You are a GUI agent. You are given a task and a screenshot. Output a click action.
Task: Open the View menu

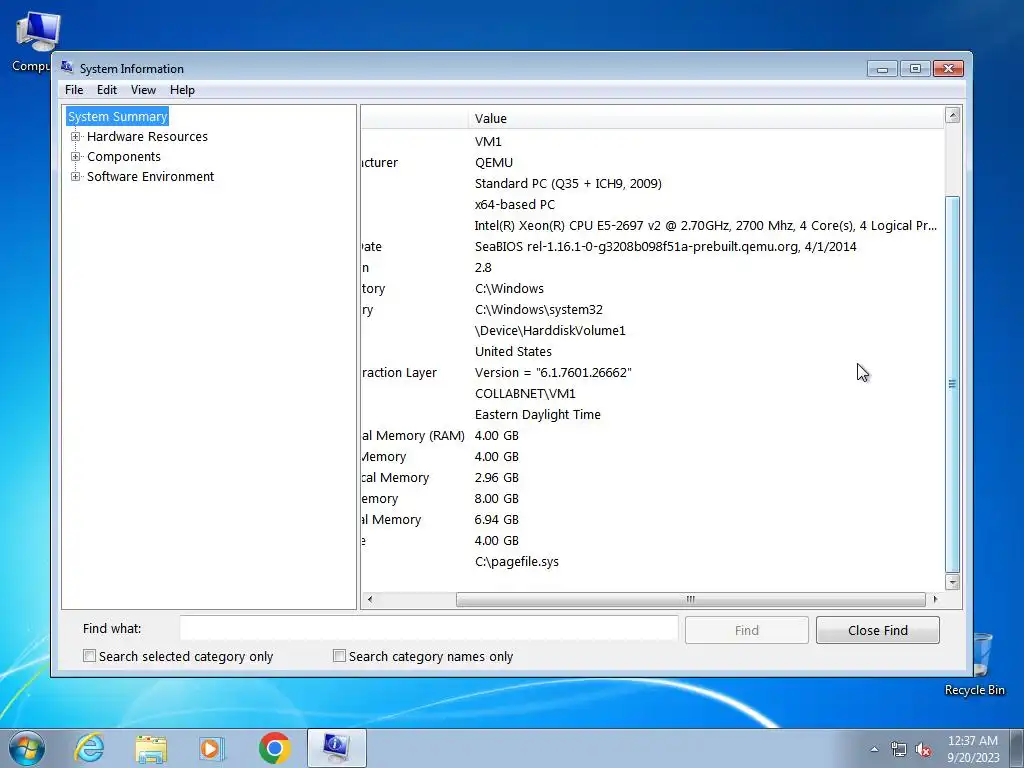[x=143, y=90]
